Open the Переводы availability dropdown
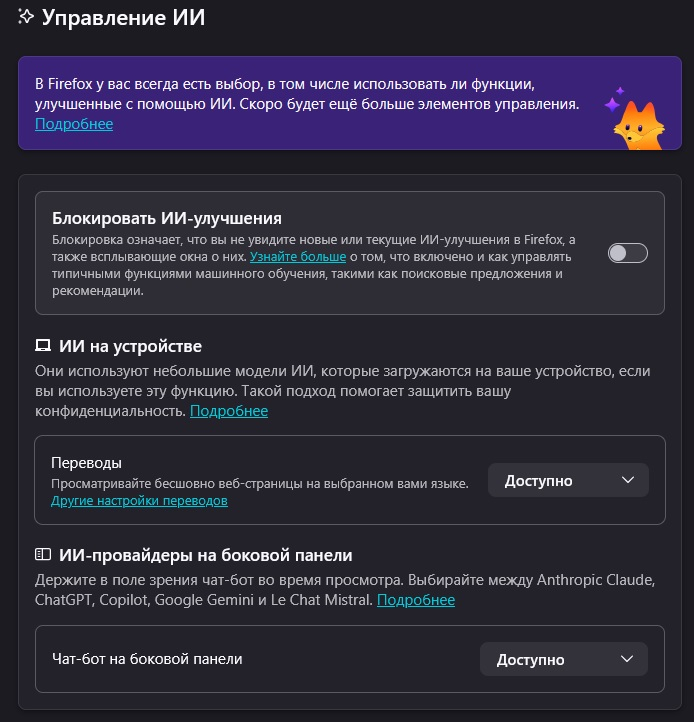This screenshot has width=694, height=722. [568, 480]
